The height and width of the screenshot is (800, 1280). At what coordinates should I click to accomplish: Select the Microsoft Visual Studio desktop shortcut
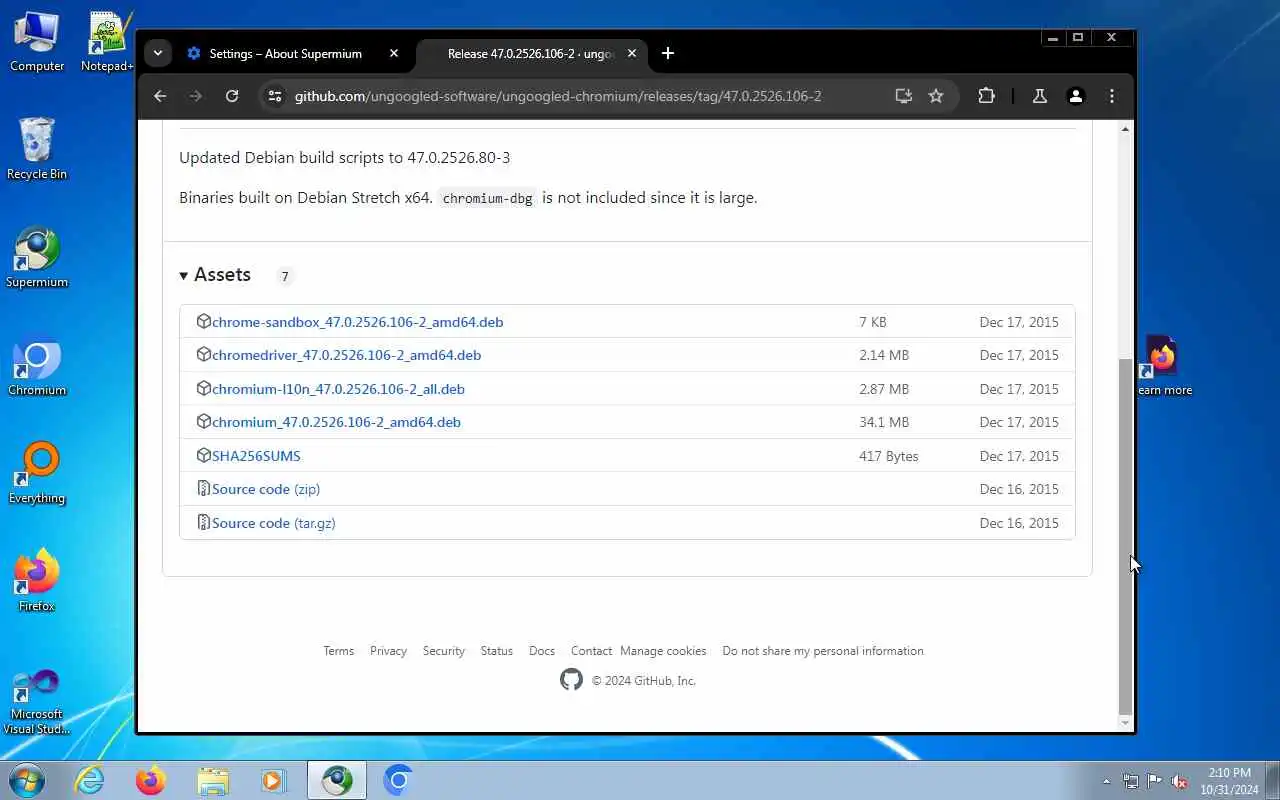(37, 702)
